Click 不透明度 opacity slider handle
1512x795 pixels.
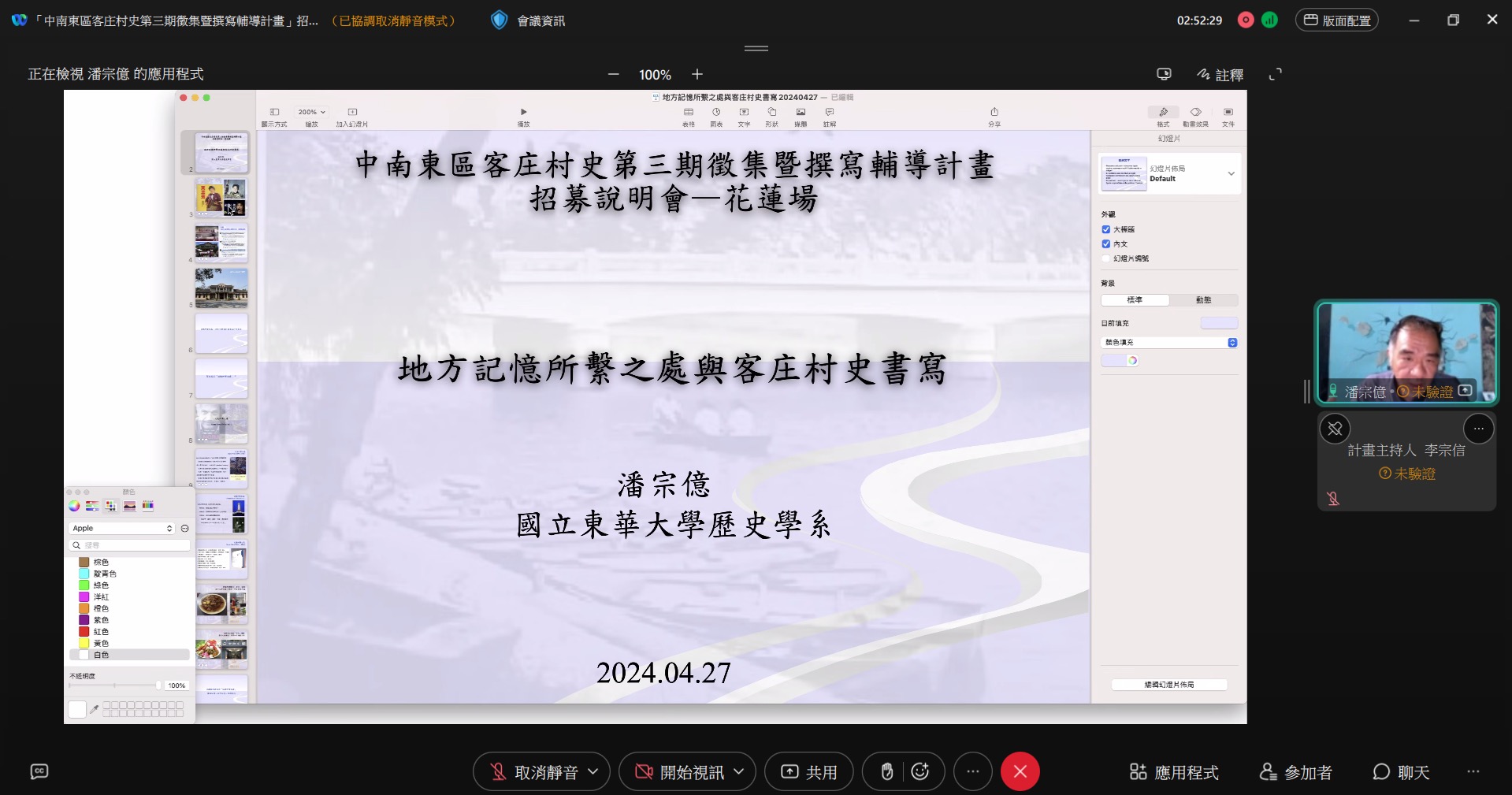click(158, 685)
